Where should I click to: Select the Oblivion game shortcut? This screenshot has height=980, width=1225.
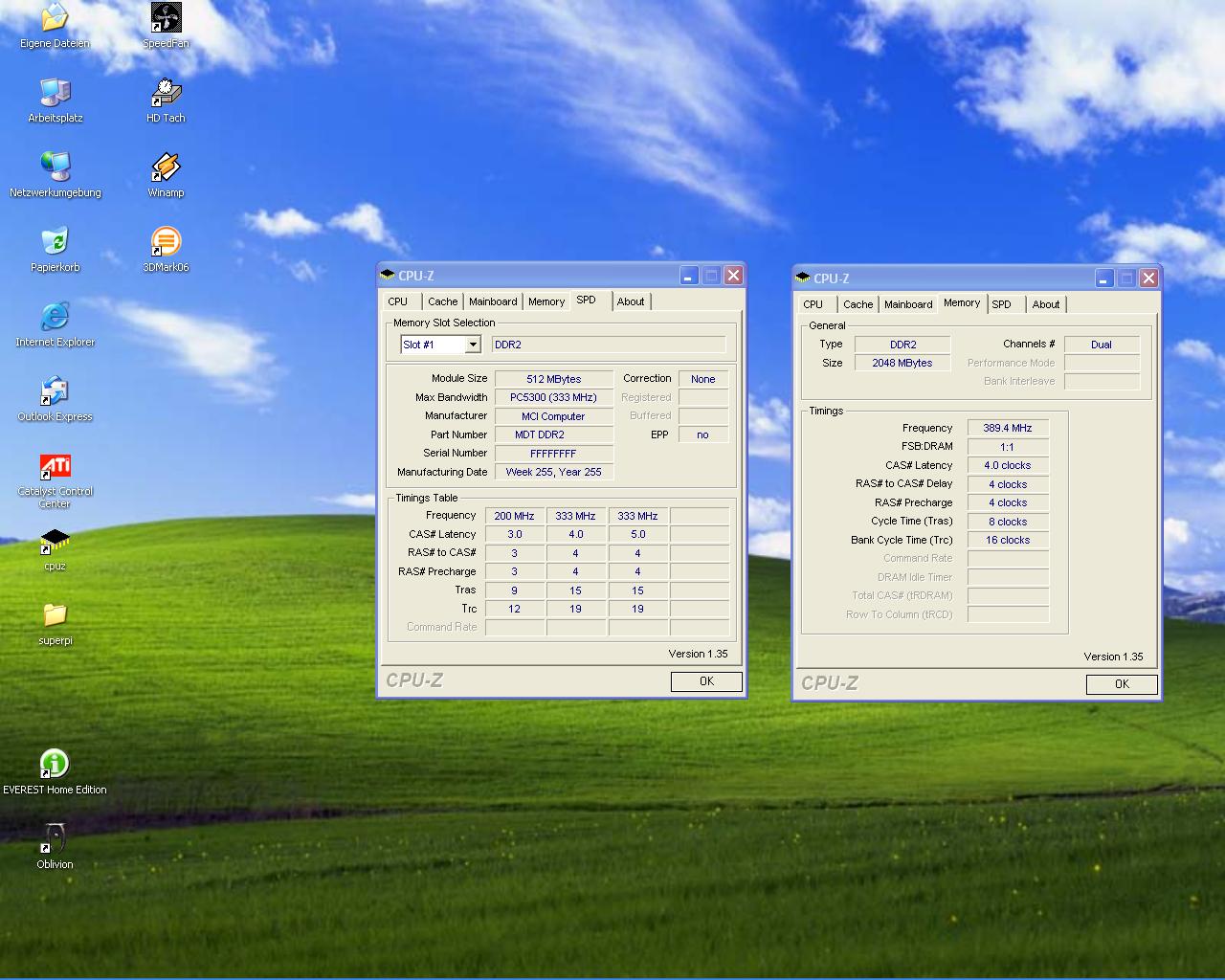click(x=55, y=847)
